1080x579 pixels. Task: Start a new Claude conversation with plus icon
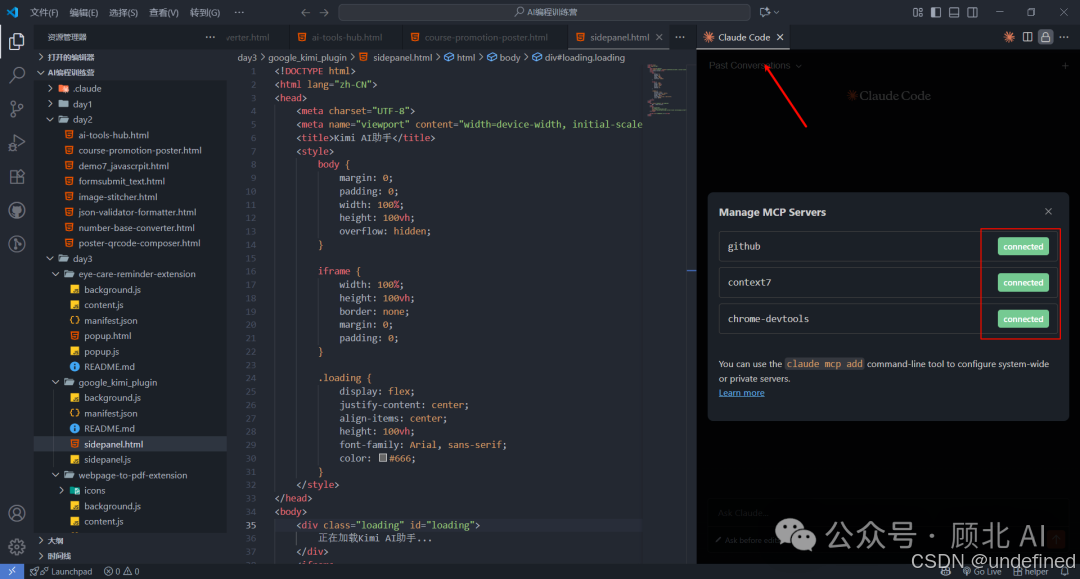click(1065, 66)
